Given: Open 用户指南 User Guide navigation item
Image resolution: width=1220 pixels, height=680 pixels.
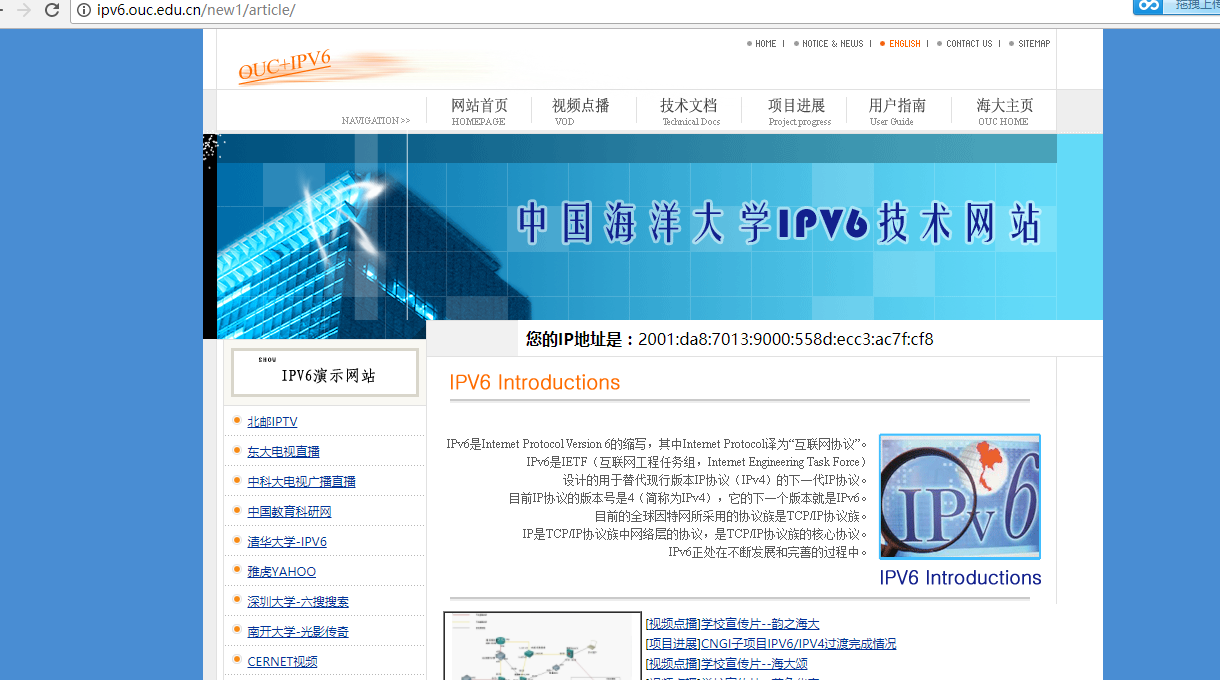Looking at the screenshot, I should (x=897, y=110).
